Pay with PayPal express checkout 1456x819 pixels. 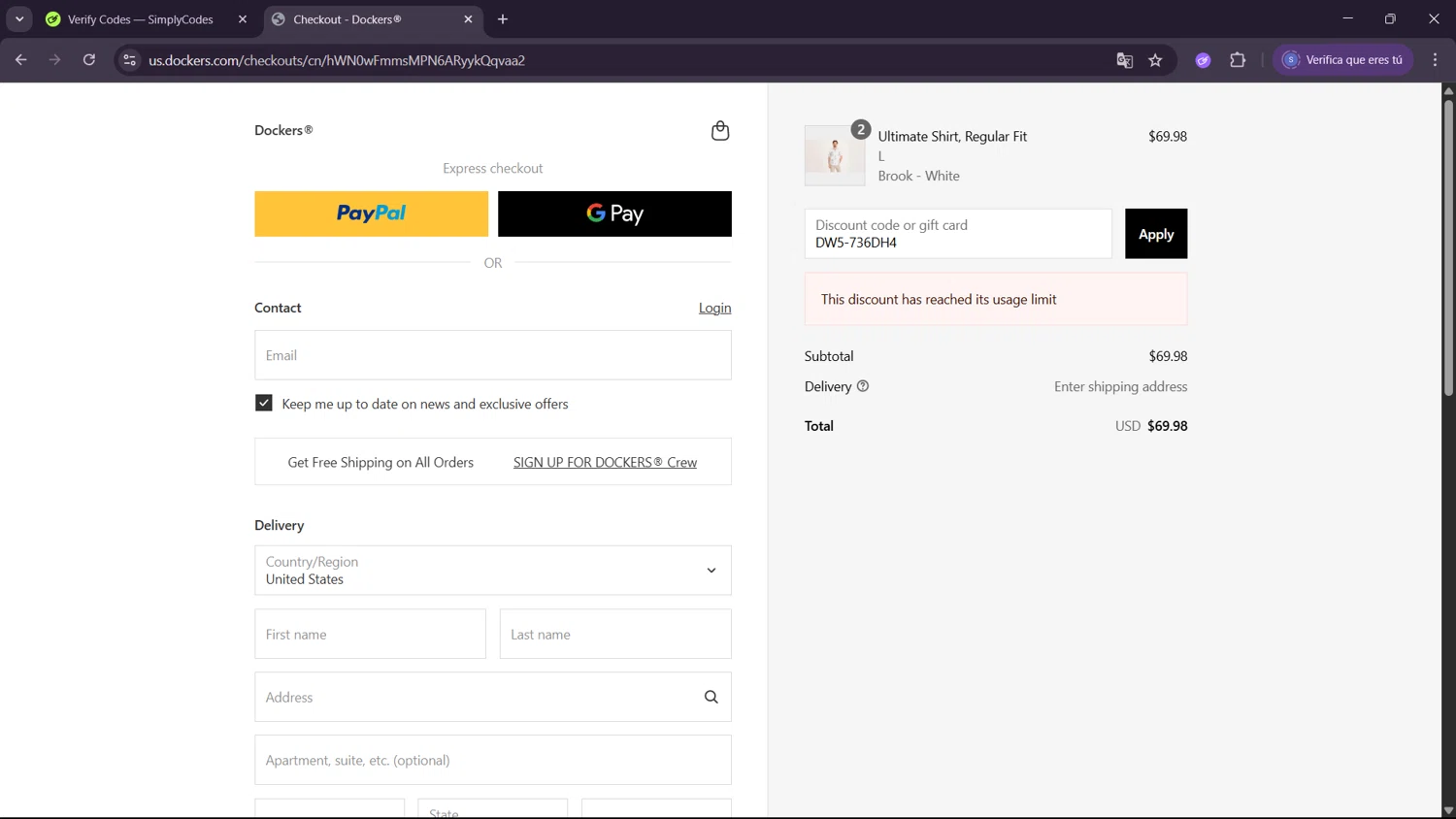(x=372, y=213)
